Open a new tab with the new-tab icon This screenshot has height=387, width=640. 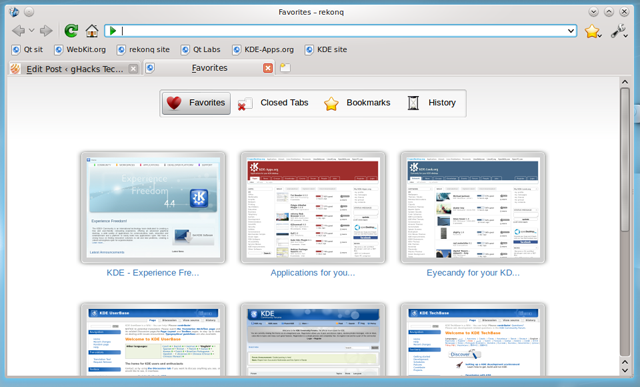point(285,68)
